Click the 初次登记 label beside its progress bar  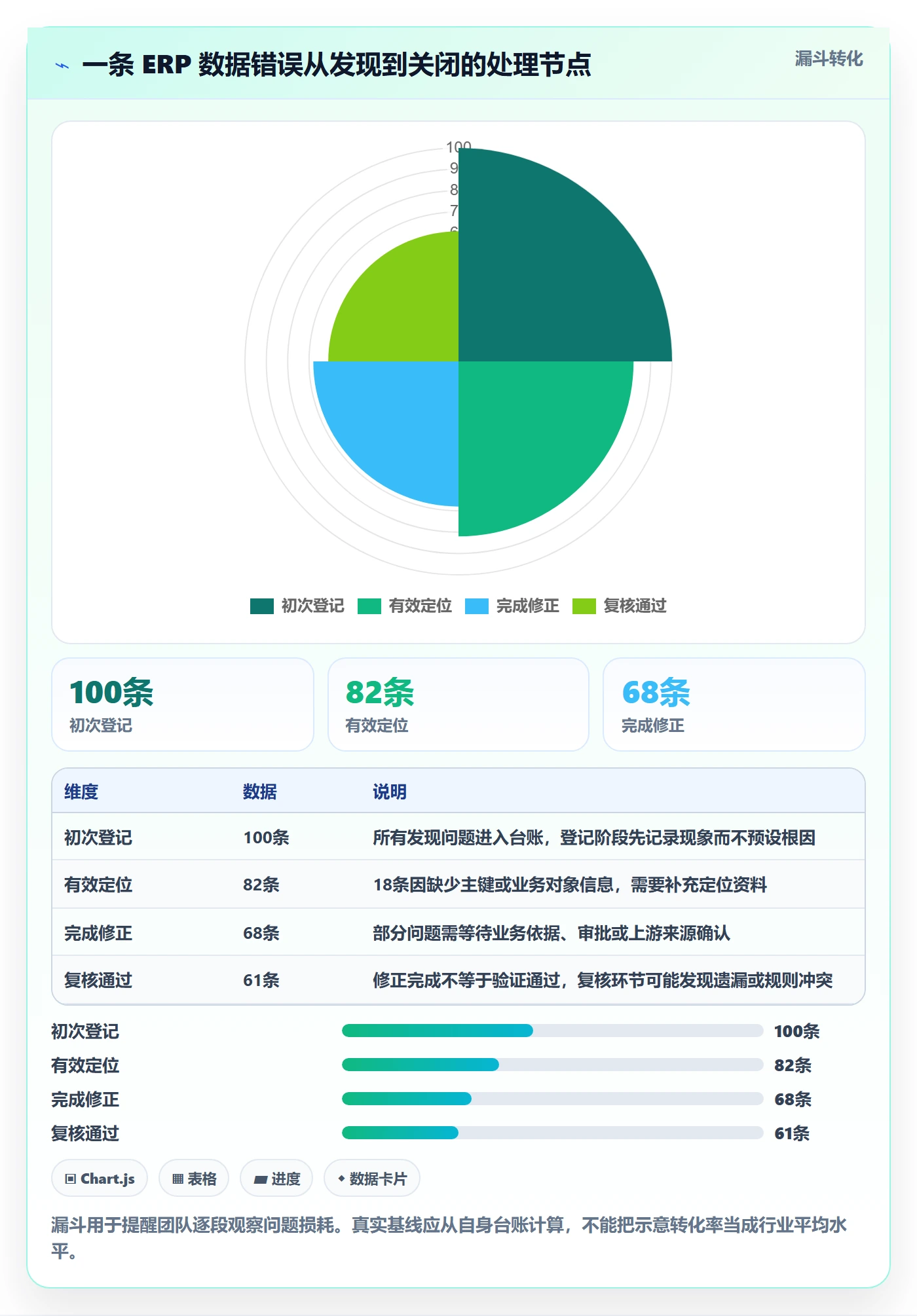(x=85, y=1031)
